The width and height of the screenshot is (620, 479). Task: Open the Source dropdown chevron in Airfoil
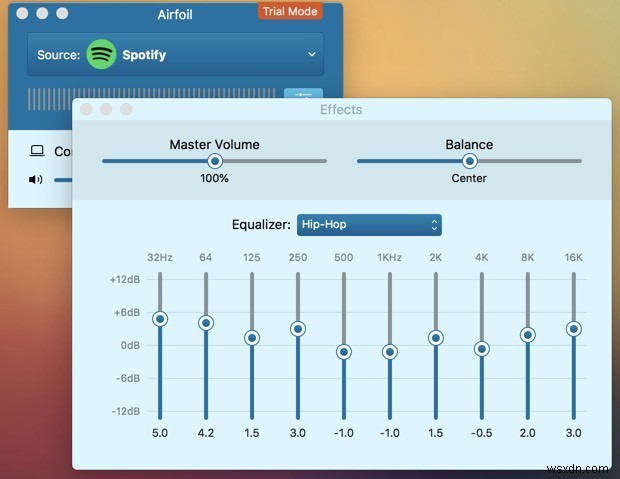(x=312, y=54)
